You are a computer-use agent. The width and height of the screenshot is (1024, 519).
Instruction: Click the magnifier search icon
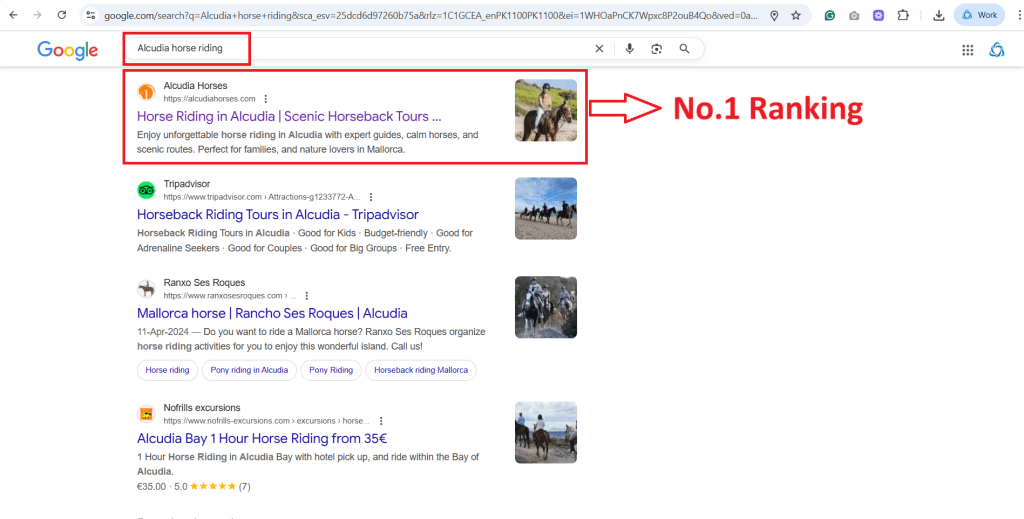click(x=685, y=49)
